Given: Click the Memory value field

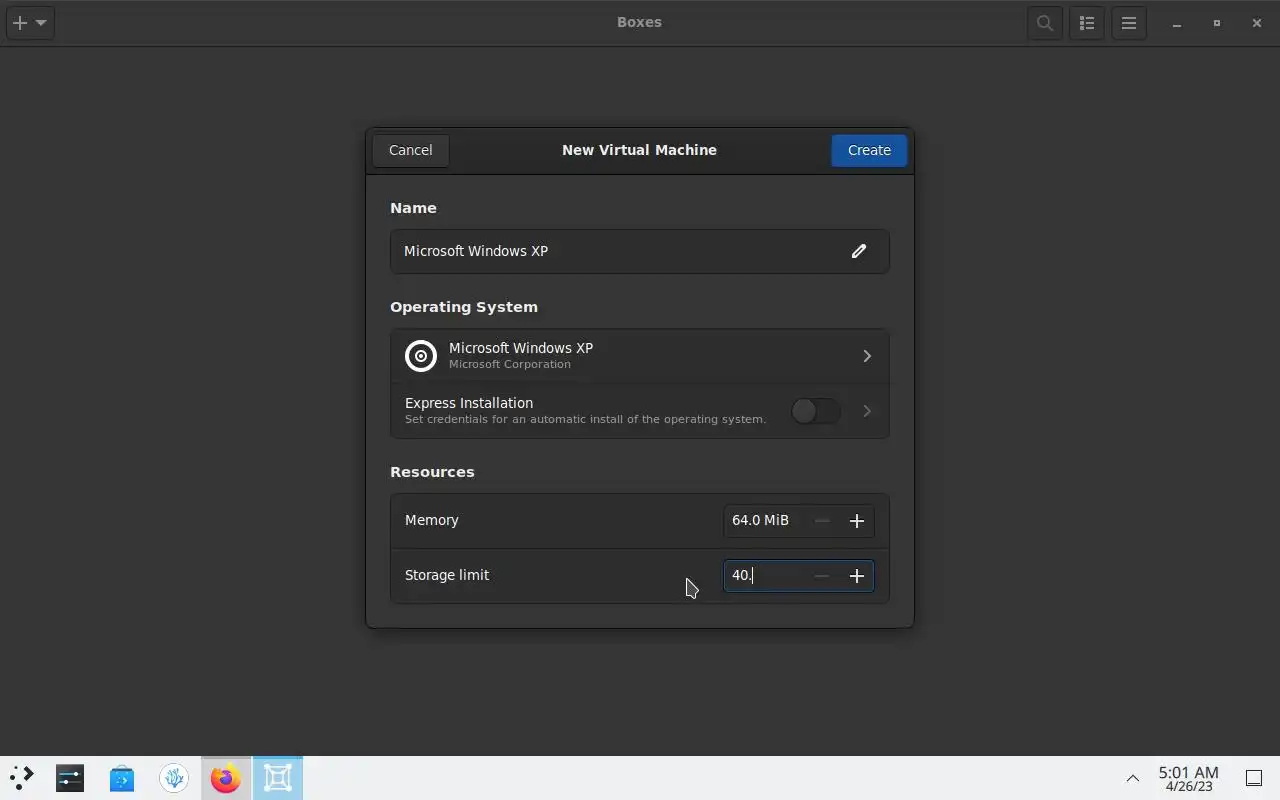Looking at the screenshot, I should pos(765,521).
